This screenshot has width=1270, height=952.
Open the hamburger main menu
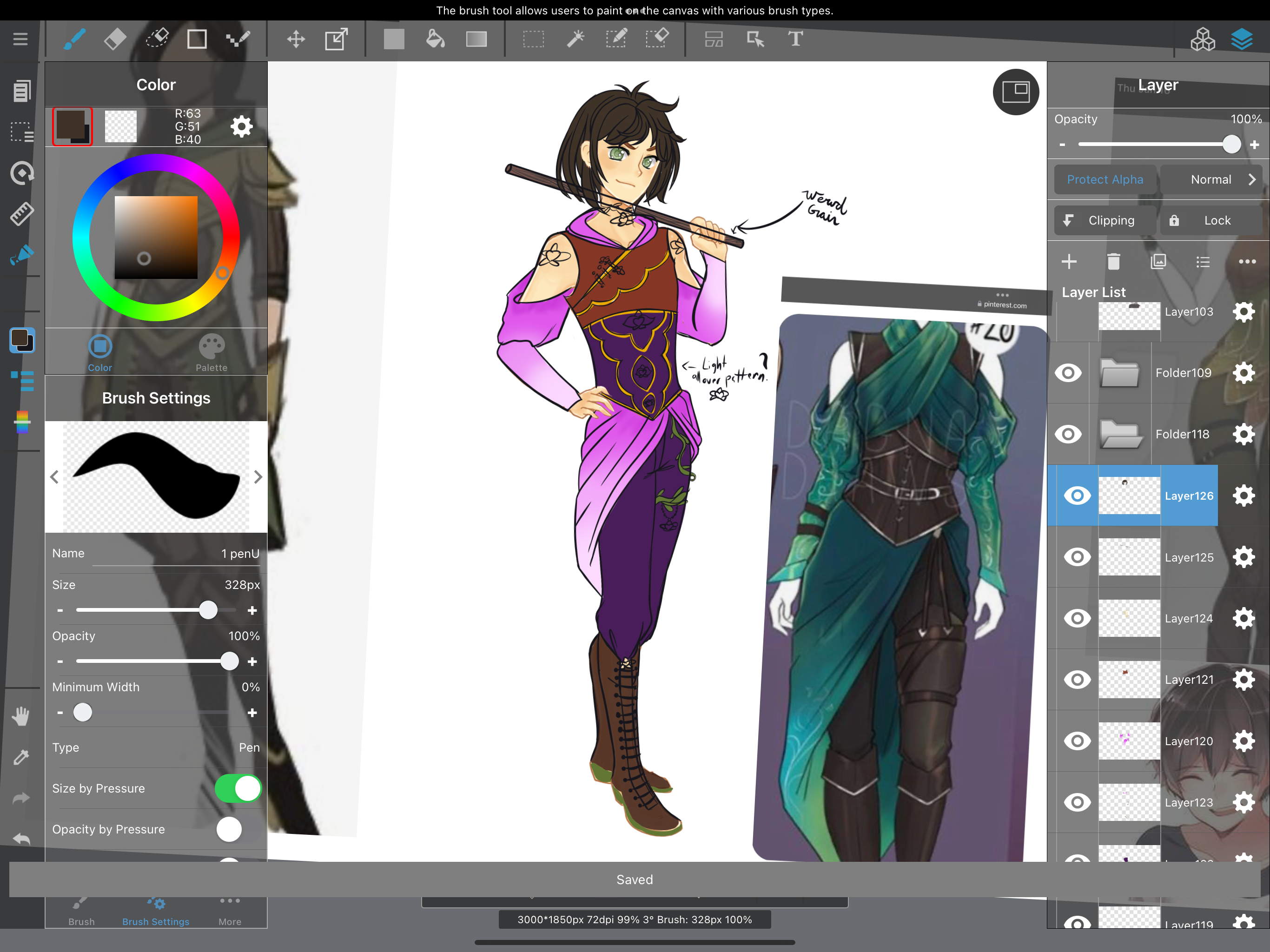(x=20, y=39)
